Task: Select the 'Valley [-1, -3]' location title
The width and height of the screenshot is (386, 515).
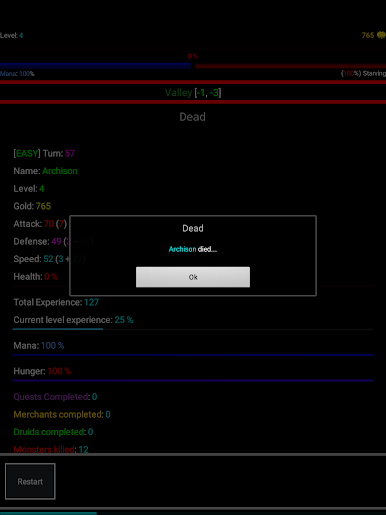Action: 193,92
